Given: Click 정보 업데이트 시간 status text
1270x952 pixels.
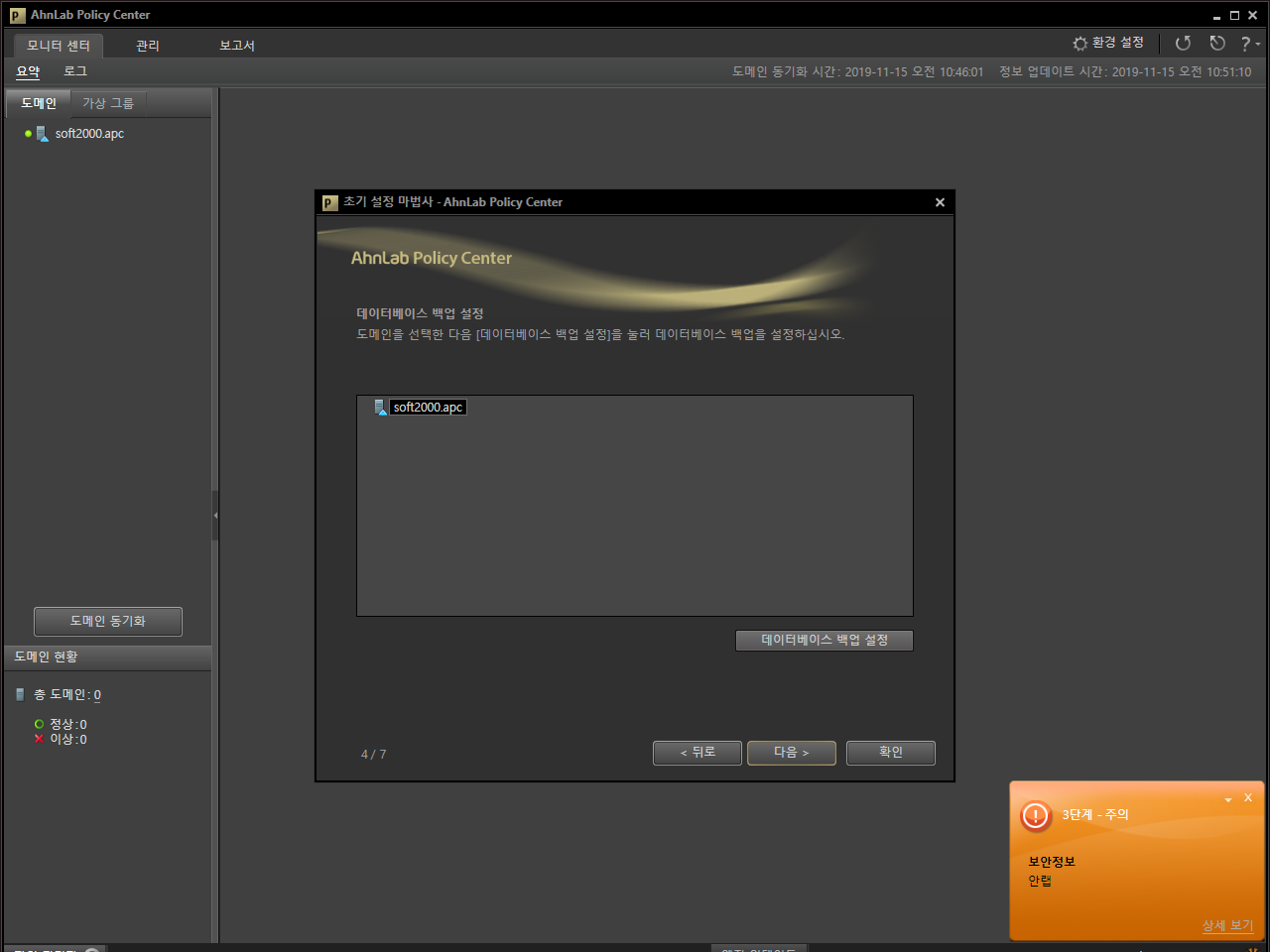Looking at the screenshot, I should [1125, 72].
